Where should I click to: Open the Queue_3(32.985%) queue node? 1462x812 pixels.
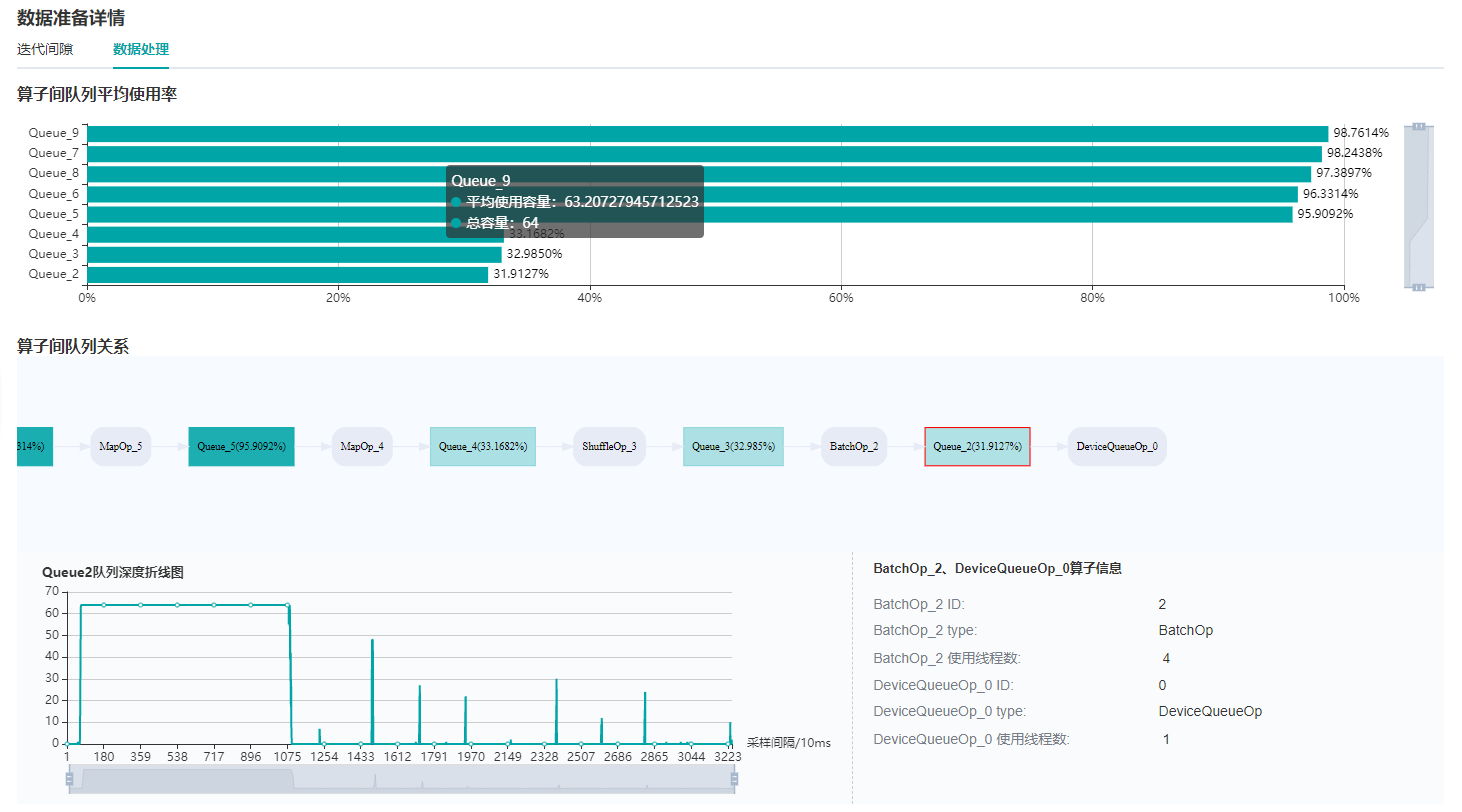coord(733,446)
